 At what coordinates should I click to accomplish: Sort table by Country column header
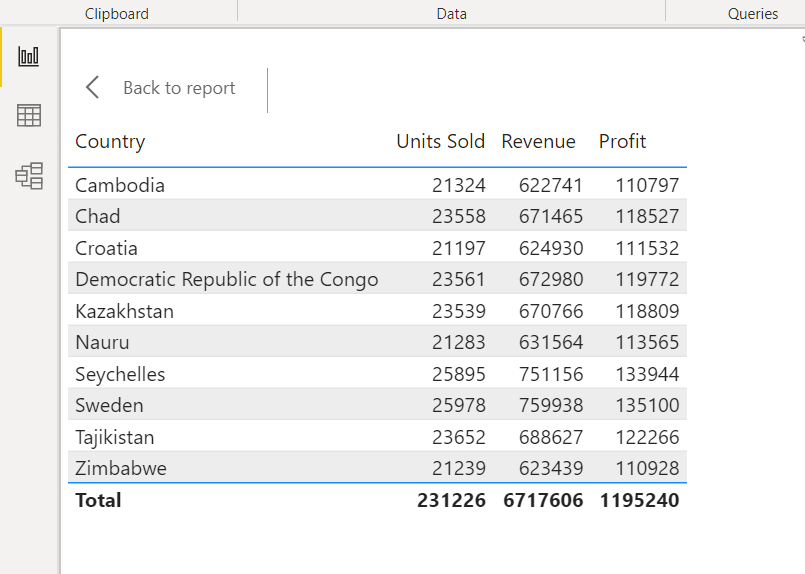110,141
